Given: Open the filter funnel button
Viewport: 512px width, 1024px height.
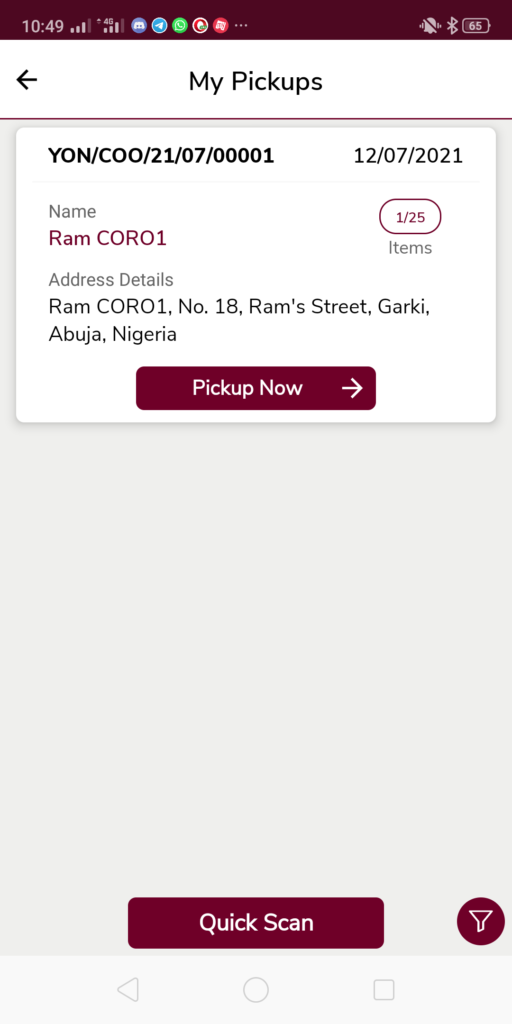Looking at the screenshot, I should (481, 921).
